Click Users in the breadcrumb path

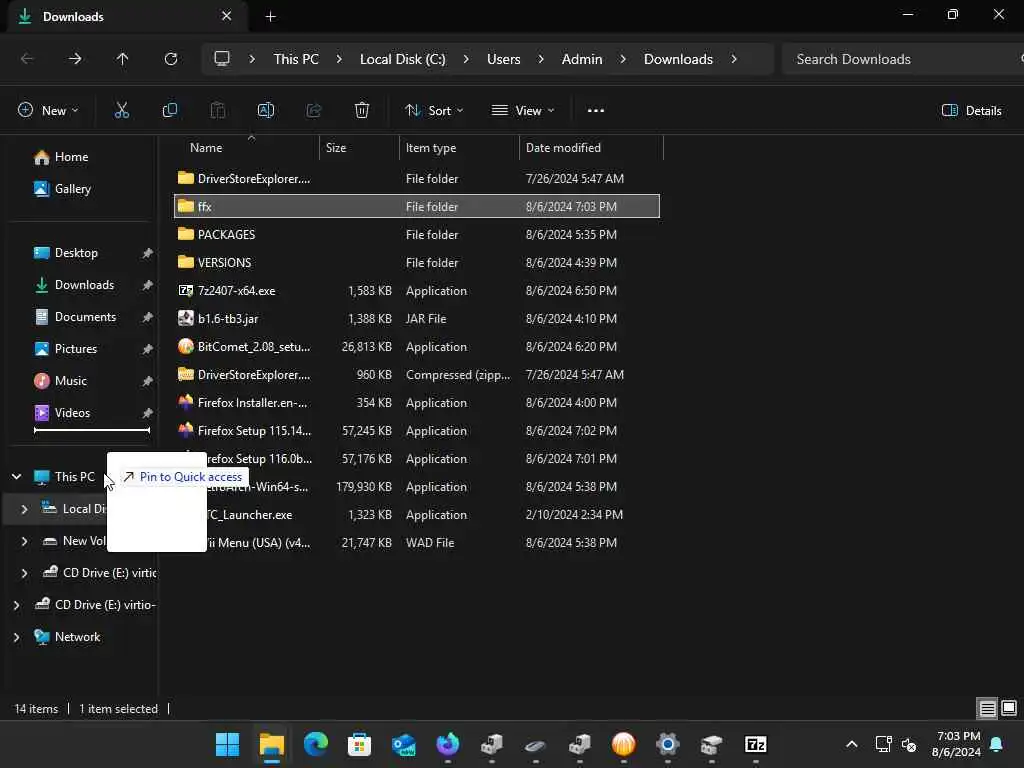[x=504, y=59]
